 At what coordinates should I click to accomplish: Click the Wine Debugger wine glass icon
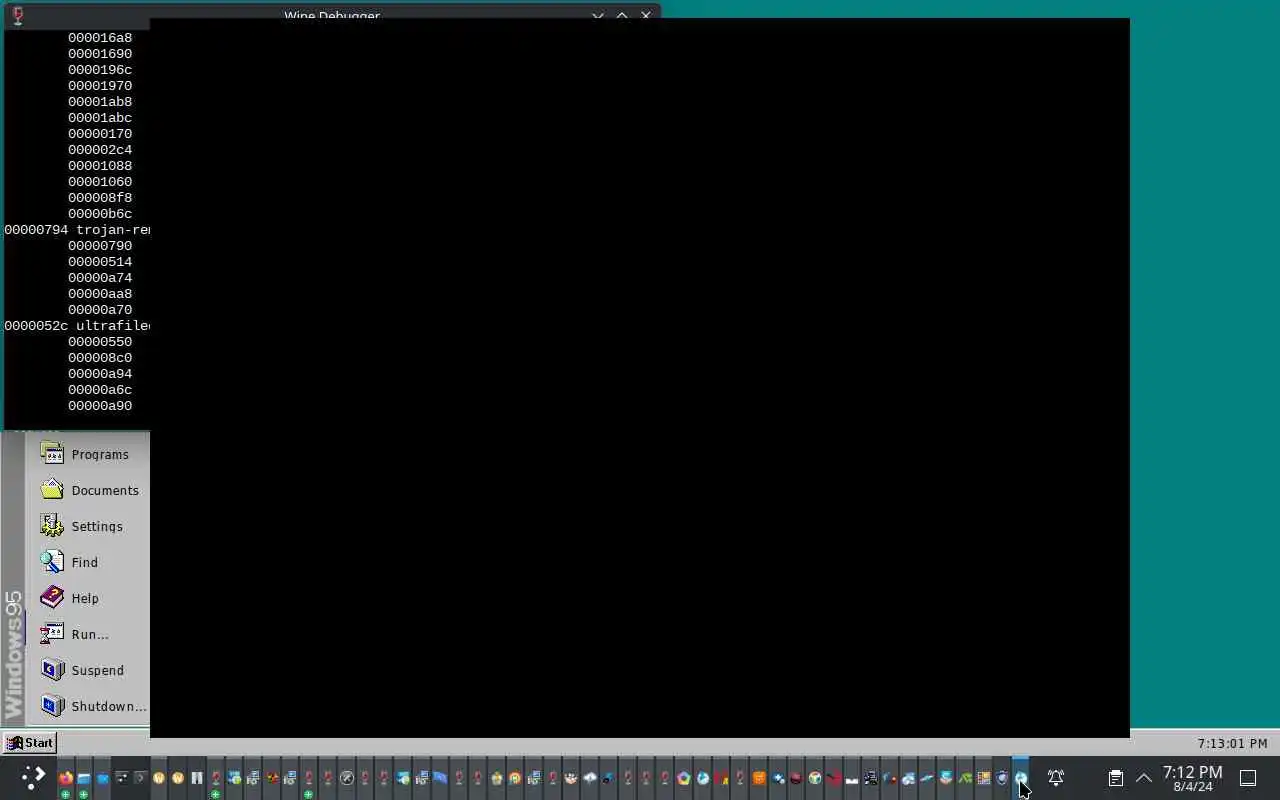[x=17, y=15]
